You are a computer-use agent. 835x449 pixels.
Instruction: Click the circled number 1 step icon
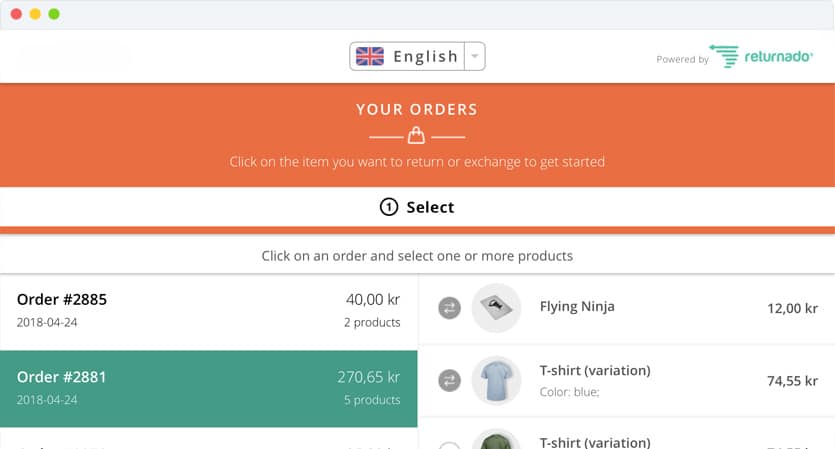389,207
